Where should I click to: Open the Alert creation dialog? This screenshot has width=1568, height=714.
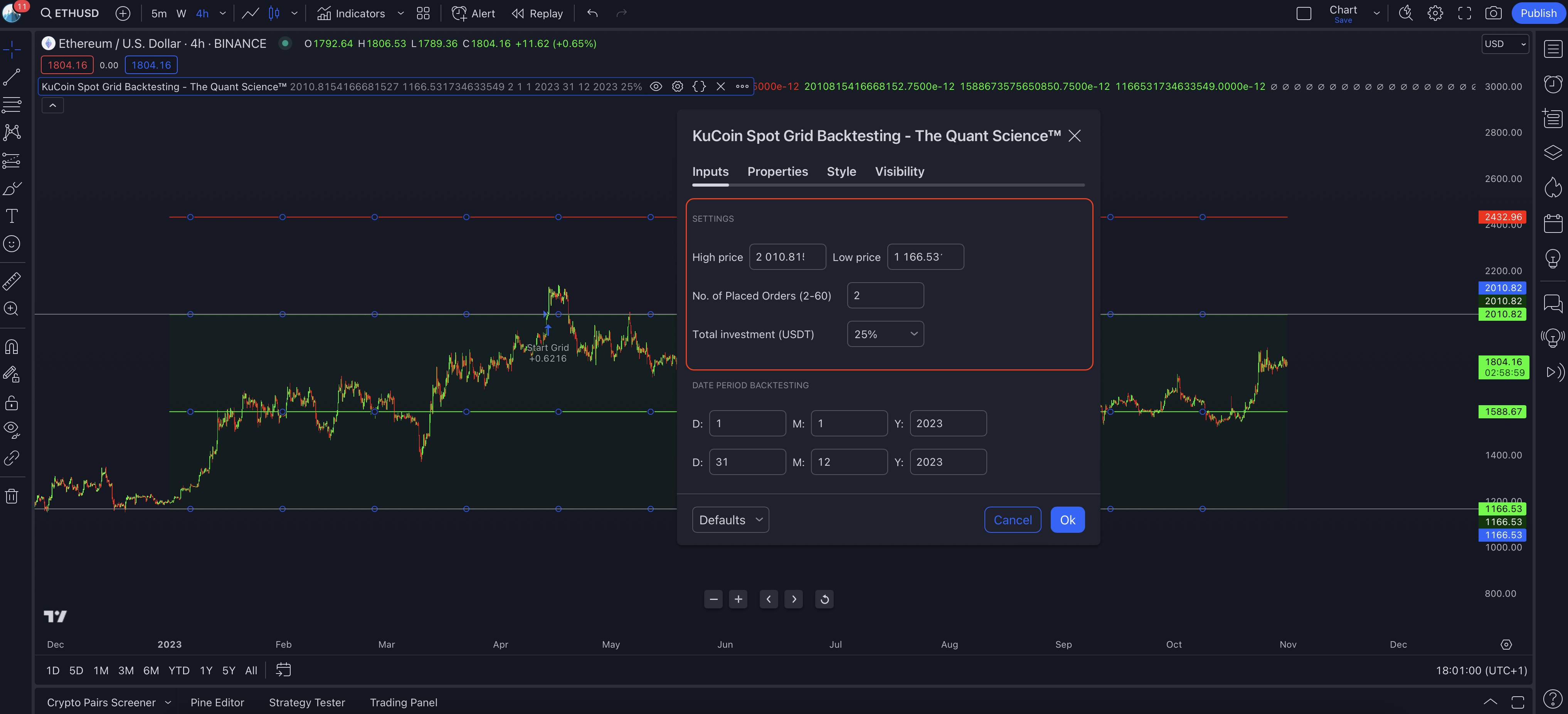pyautogui.click(x=473, y=13)
